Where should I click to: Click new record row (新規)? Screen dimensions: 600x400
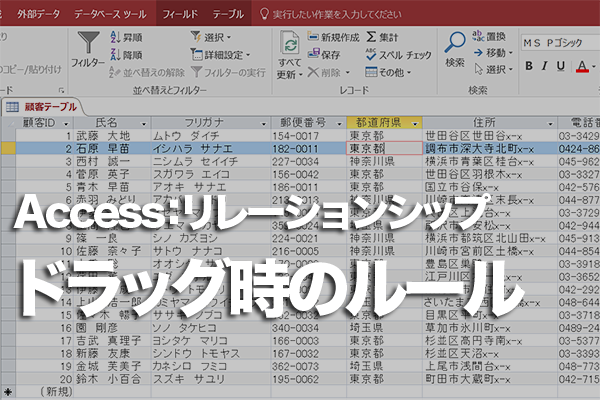(55, 392)
